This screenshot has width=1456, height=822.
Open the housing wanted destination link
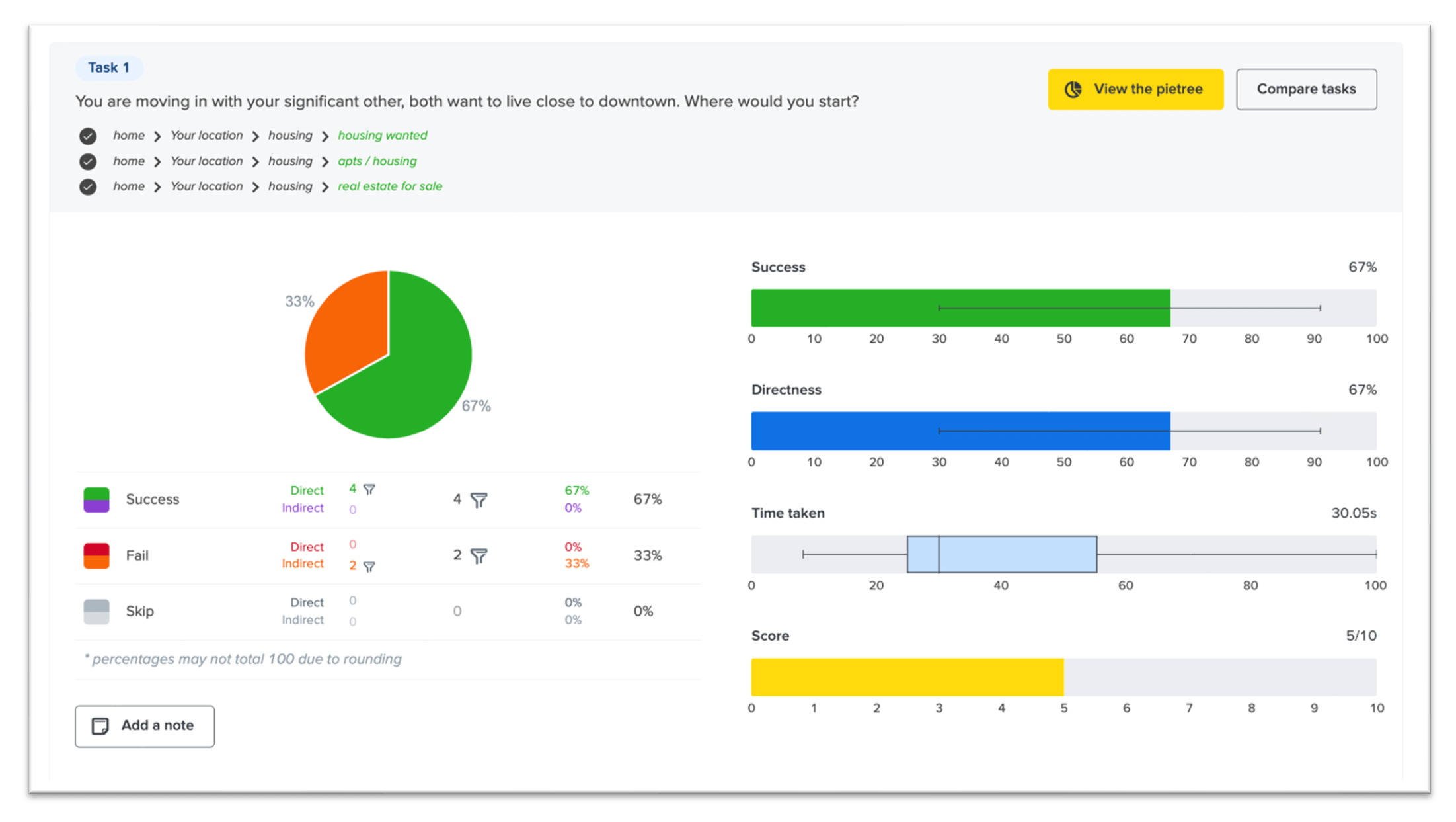pyautogui.click(x=382, y=136)
